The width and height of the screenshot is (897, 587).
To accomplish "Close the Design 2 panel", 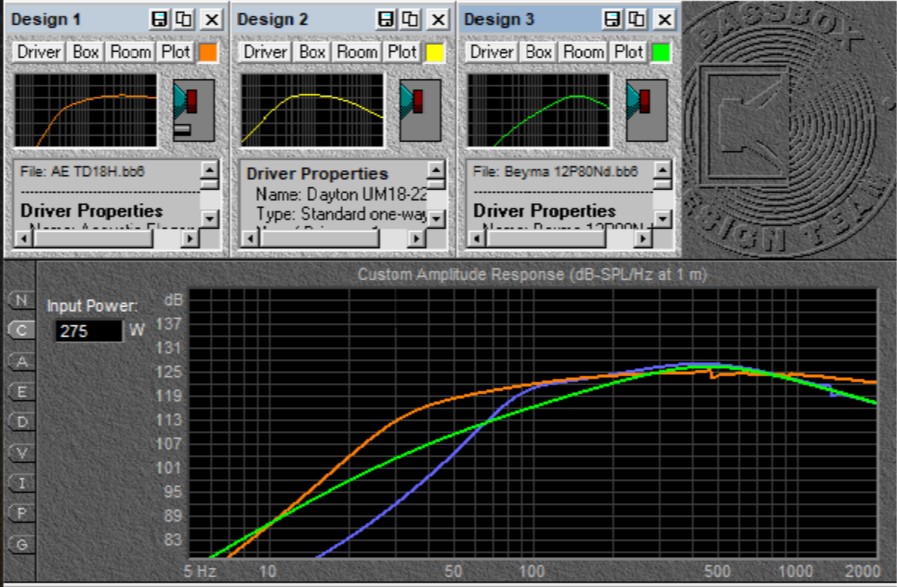I will tap(438, 19).
